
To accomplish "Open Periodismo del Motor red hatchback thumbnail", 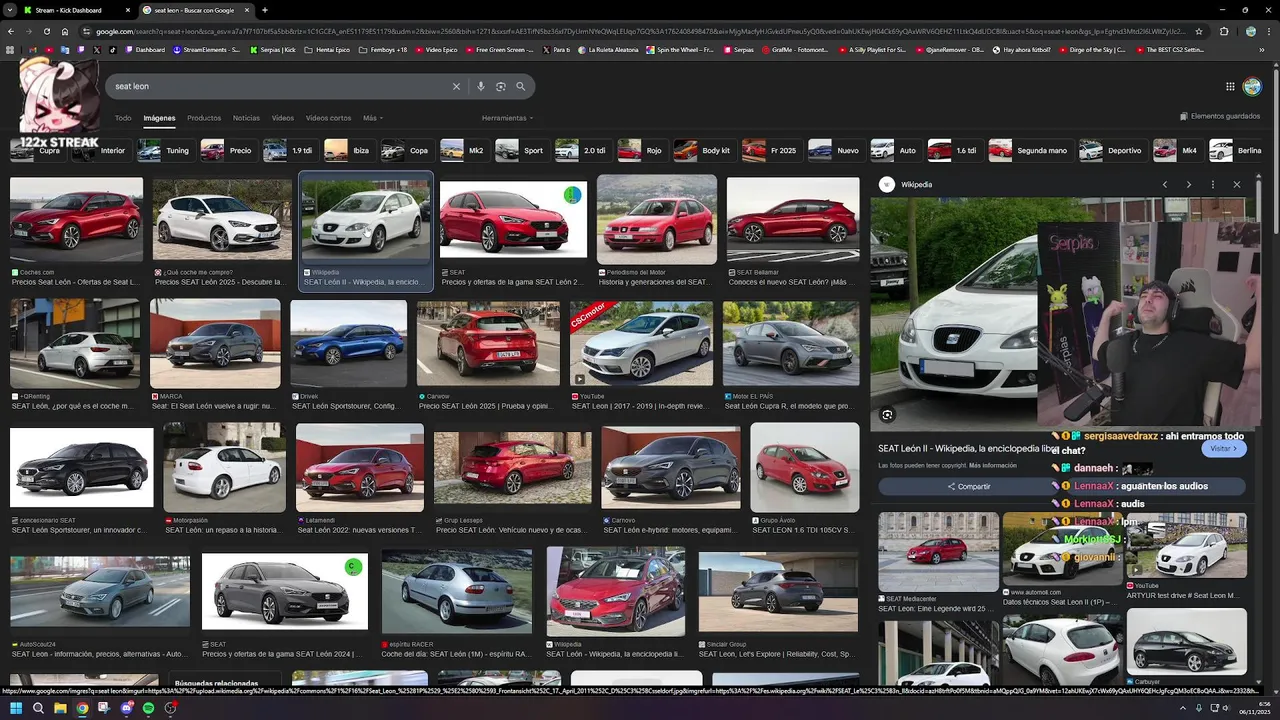I will click(x=657, y=219).
